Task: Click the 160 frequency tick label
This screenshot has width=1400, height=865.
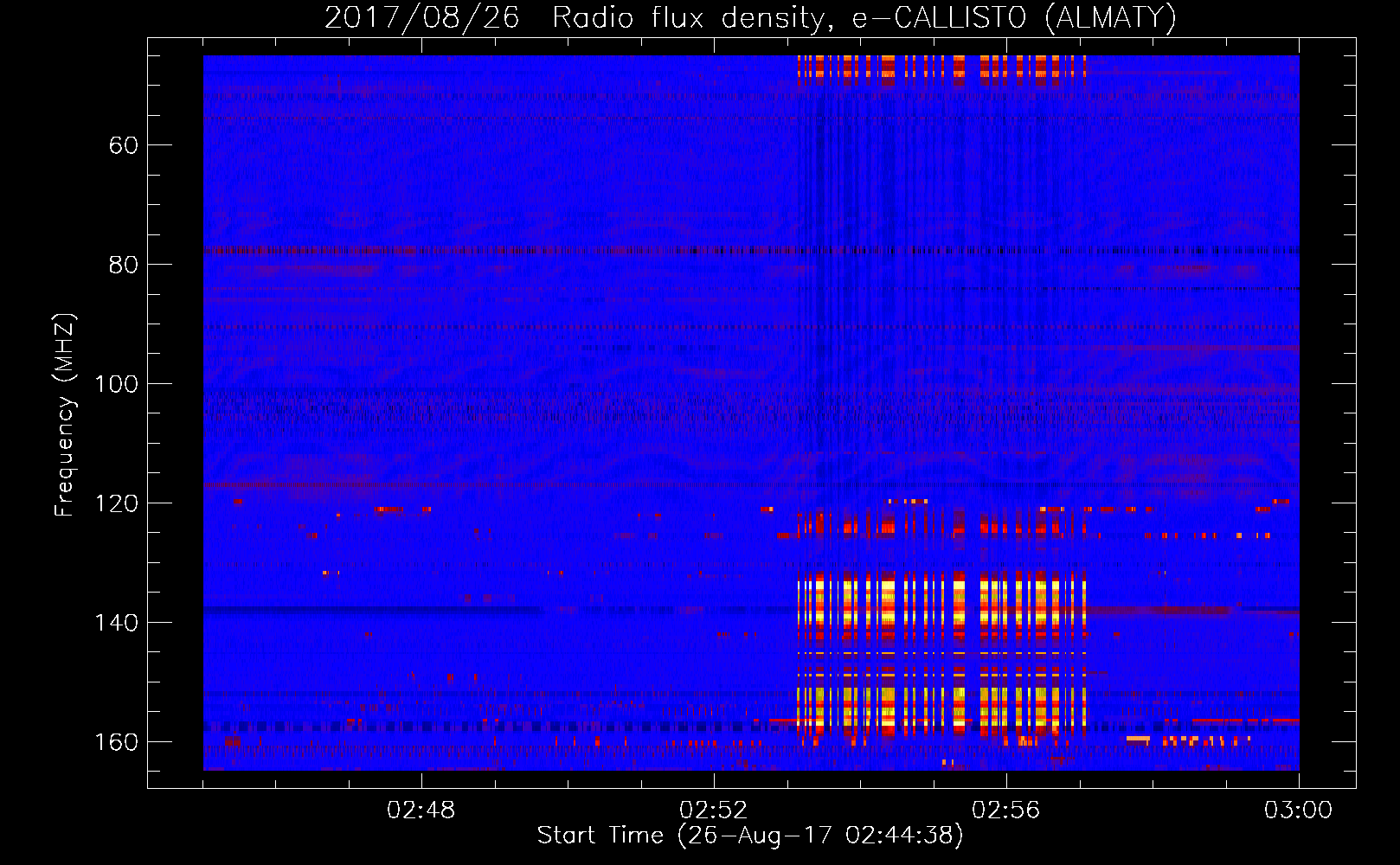Action: tap(117, 742)
